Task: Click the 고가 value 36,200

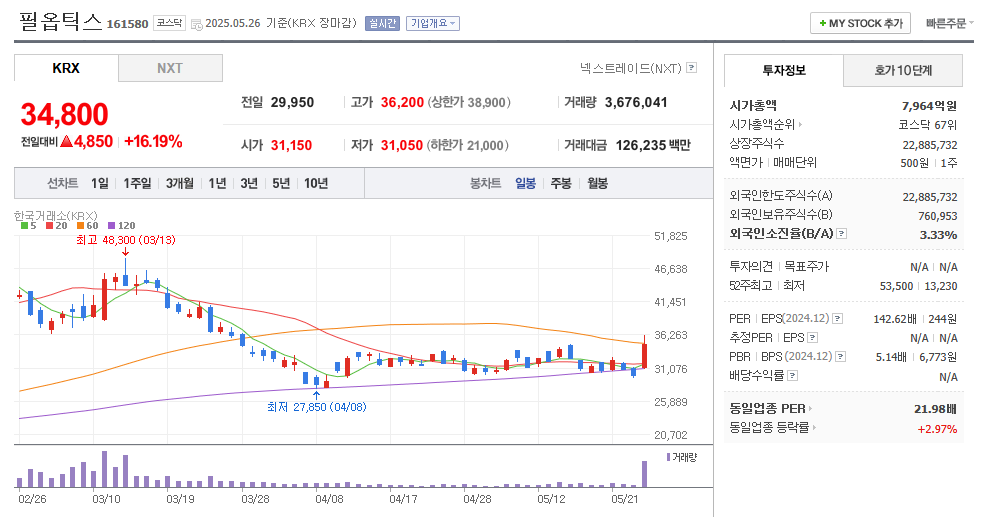Action: (402, 103)
